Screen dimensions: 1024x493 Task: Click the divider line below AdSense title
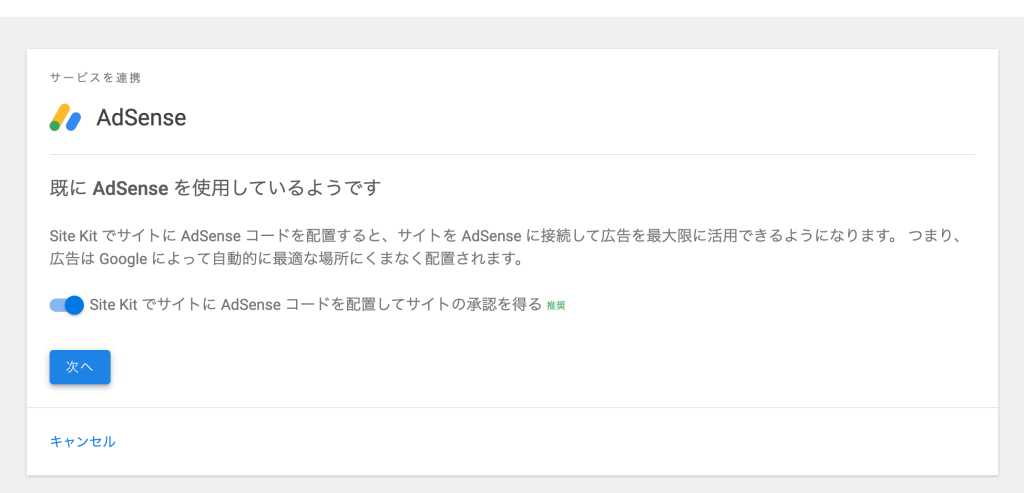click(512, 154)
